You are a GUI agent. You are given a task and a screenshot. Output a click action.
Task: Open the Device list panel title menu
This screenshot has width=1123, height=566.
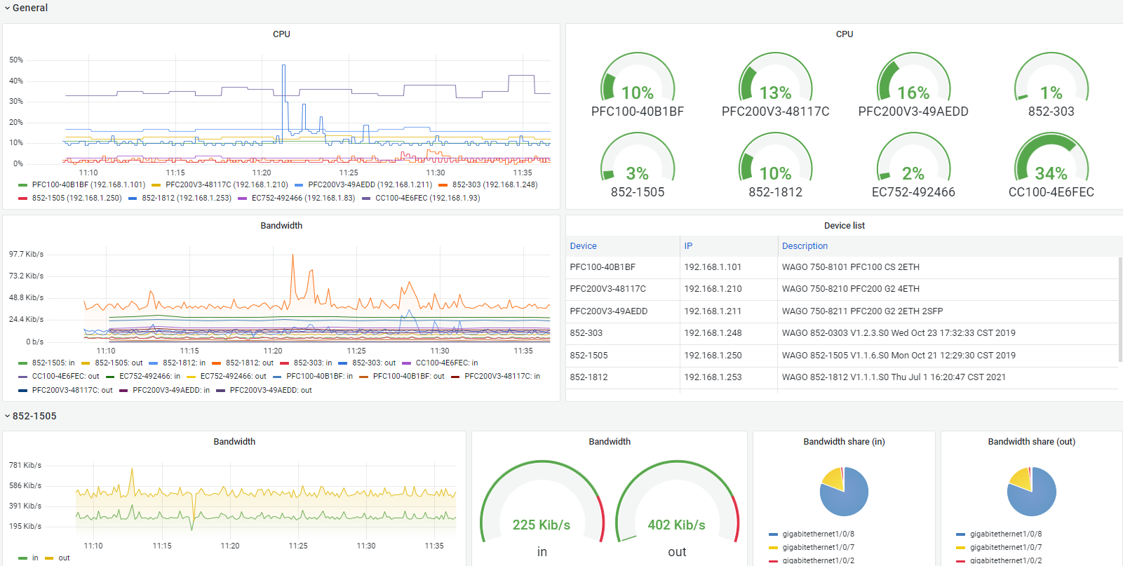844,225
